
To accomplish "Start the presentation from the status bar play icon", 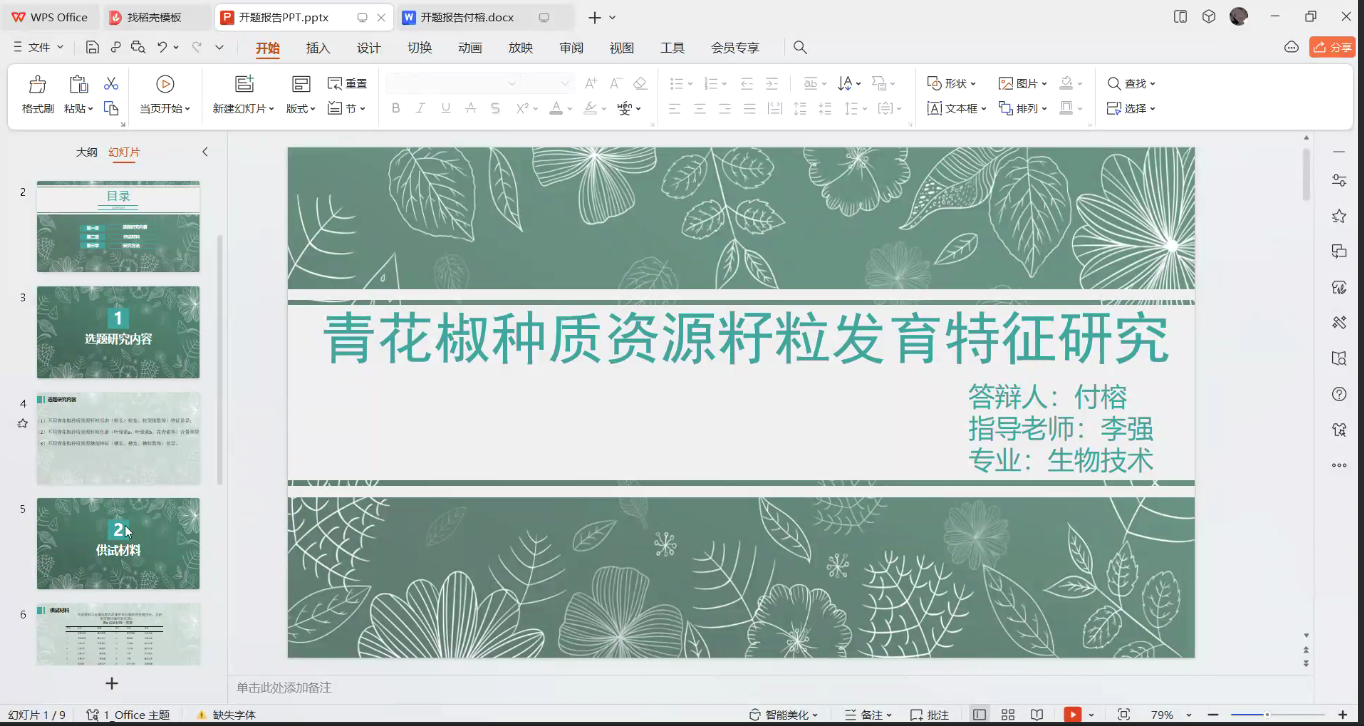I will coord(1074,715).
